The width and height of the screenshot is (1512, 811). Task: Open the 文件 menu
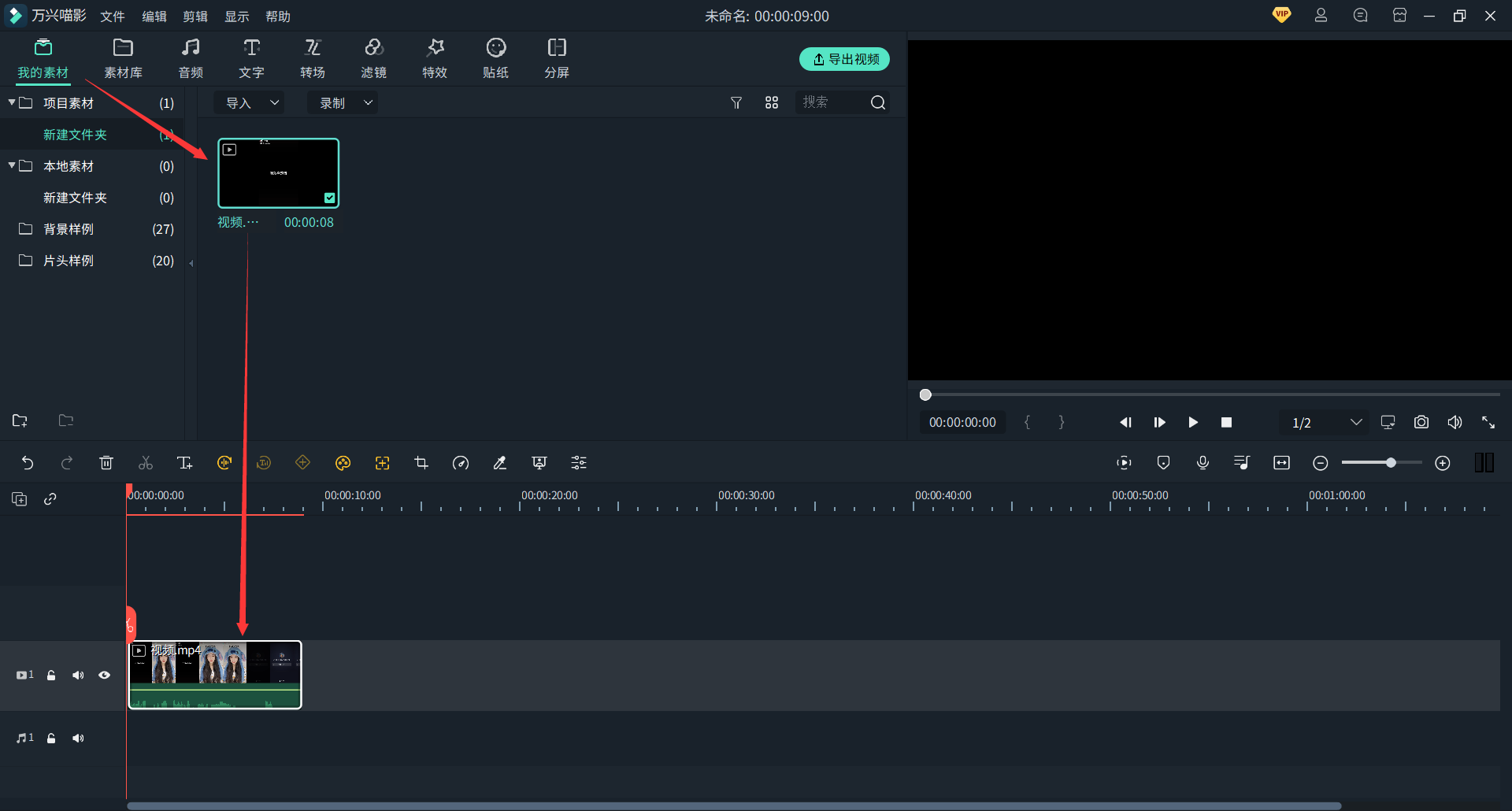113,17
